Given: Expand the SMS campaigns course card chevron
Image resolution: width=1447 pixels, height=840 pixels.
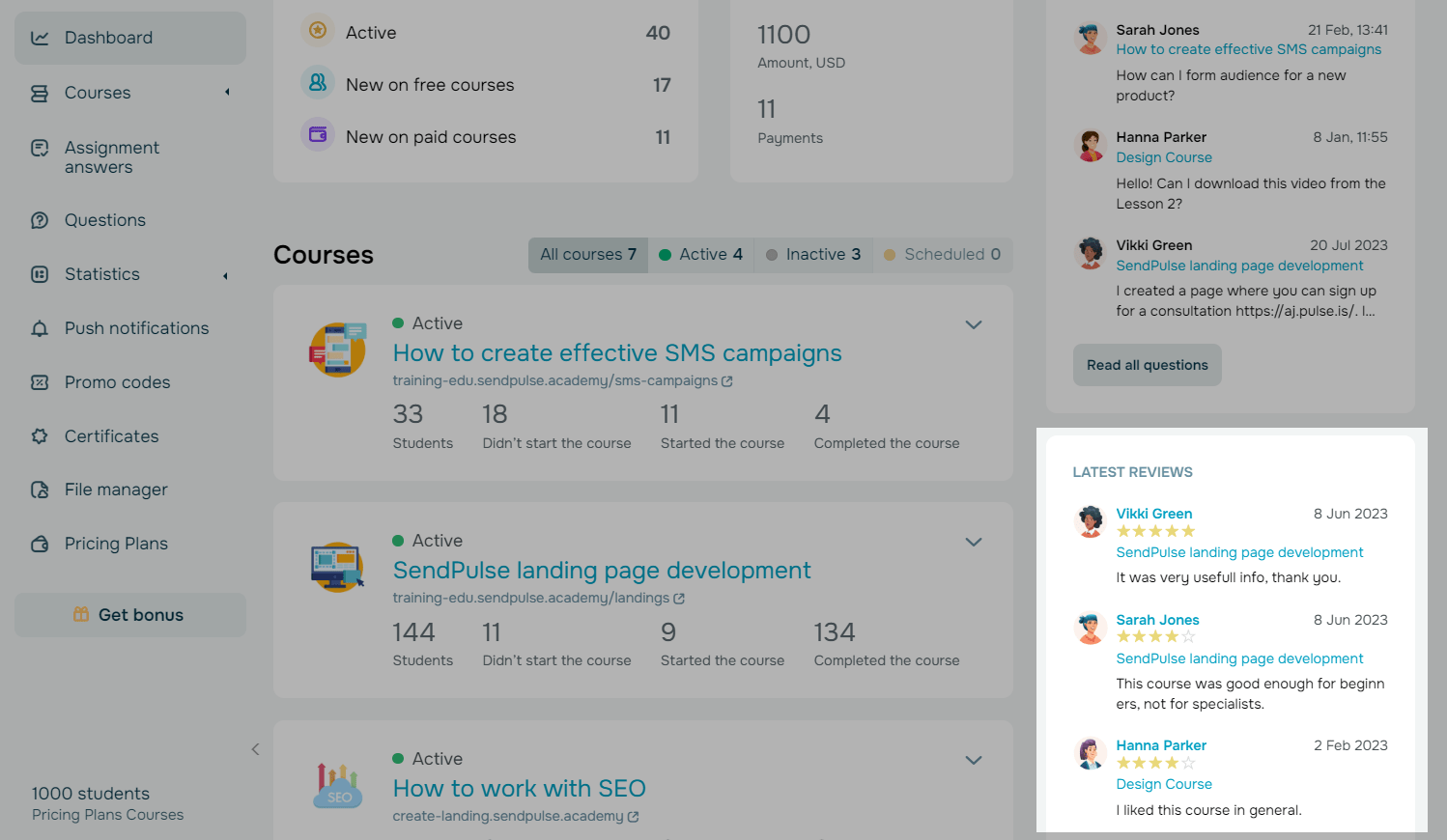Looking at the screenshot, I should pos(974,324).
